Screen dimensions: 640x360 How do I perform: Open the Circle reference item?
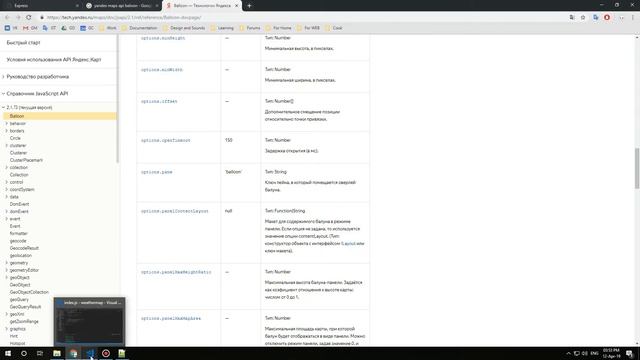point(15,138)
